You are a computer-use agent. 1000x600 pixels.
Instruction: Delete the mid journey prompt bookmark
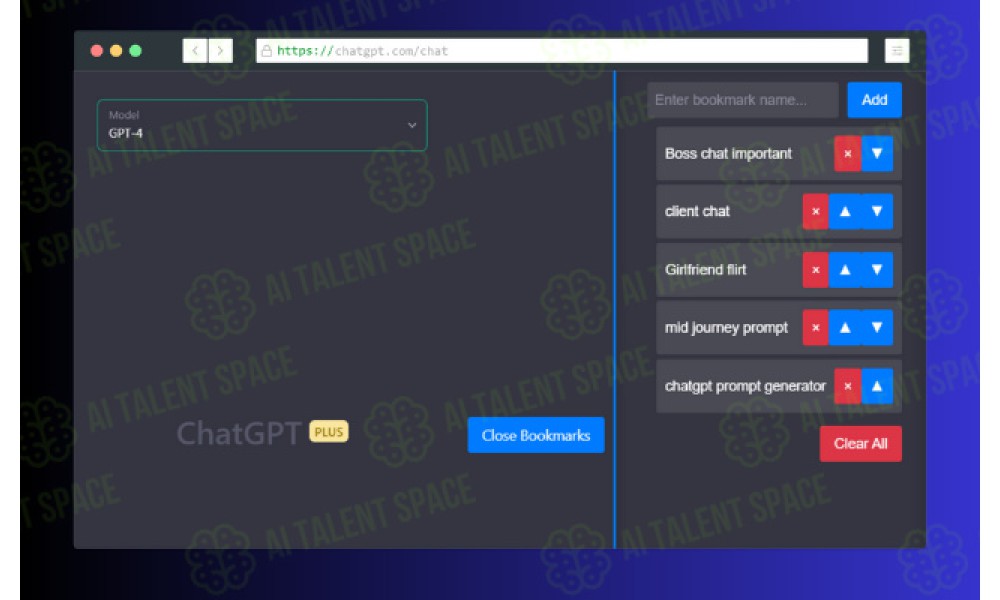click(x=816, y=328)
